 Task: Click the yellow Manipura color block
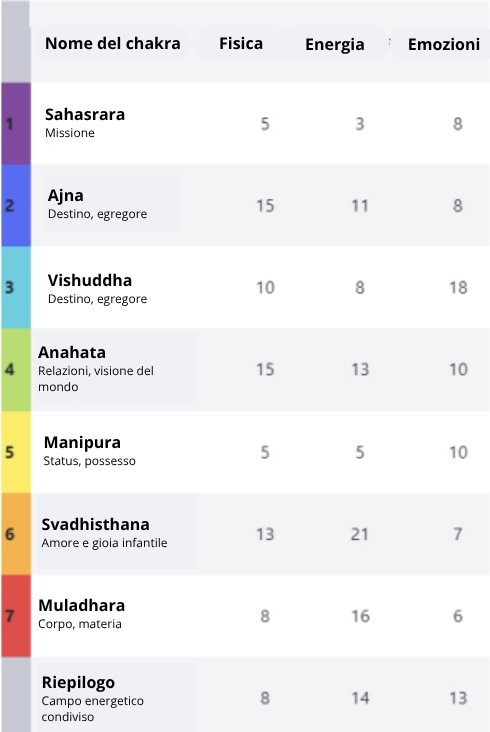pyautogui.click(x=16, y=451)
